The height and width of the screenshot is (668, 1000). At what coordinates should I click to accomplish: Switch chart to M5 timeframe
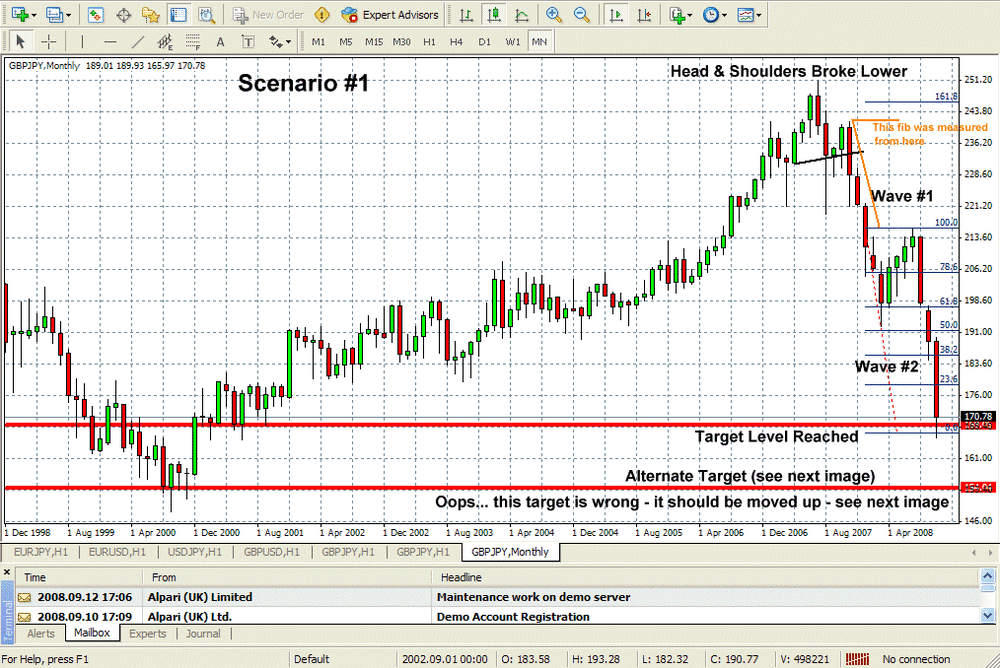tap(346, 42)
